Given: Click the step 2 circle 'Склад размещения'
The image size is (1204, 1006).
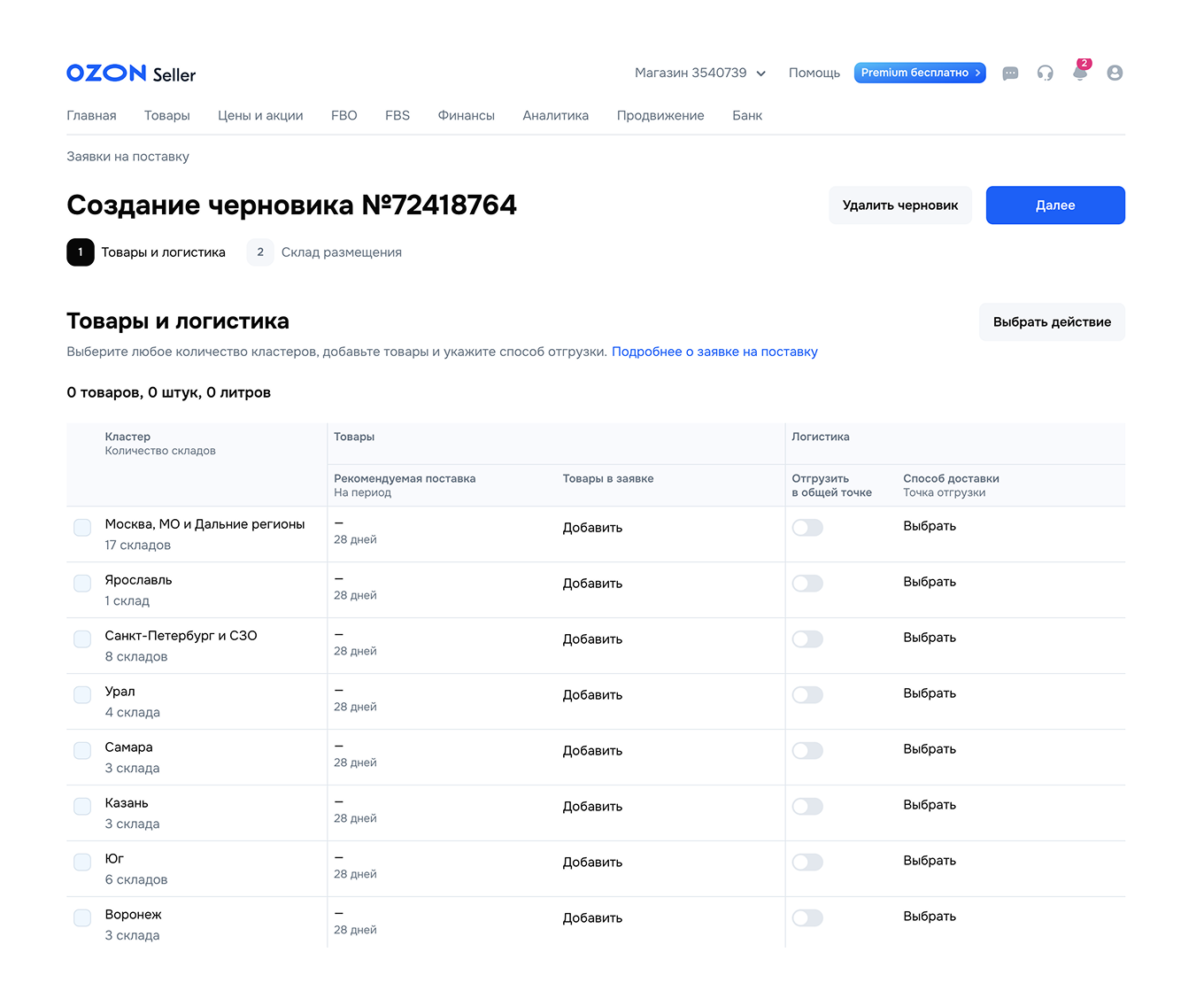Looking at the screenshot, I should coord(259,251).
